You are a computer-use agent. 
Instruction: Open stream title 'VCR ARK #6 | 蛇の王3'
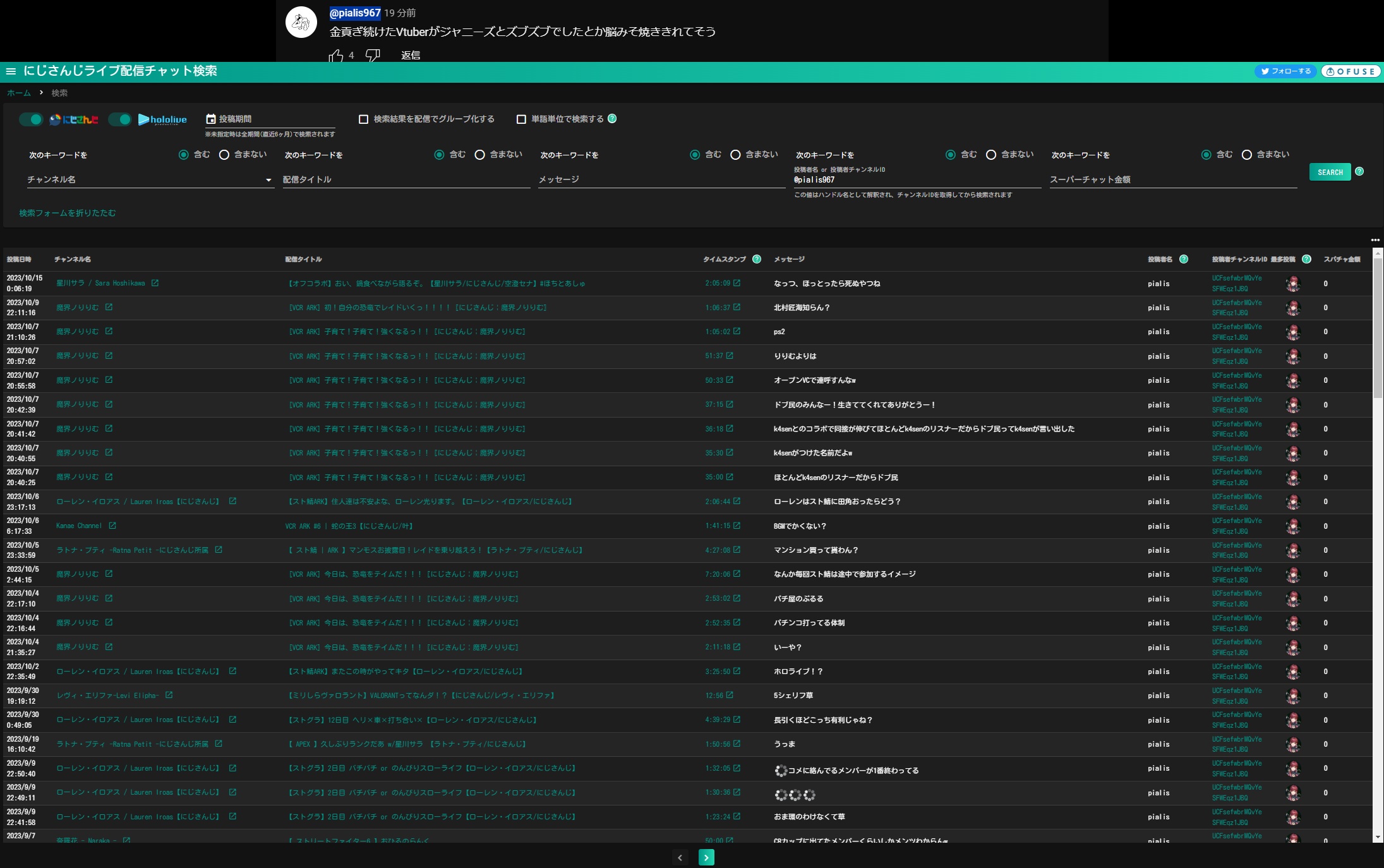point(349,526)
